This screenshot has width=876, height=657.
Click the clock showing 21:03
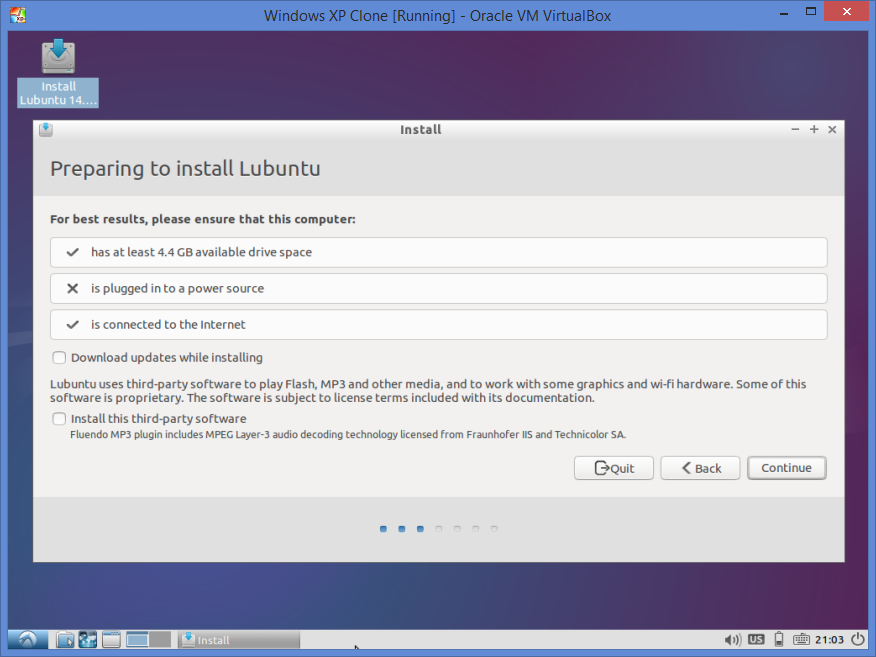(829, 640)
